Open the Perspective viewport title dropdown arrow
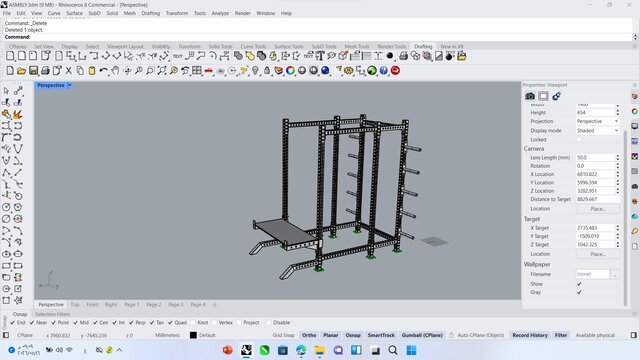 [x=69, y=85]
